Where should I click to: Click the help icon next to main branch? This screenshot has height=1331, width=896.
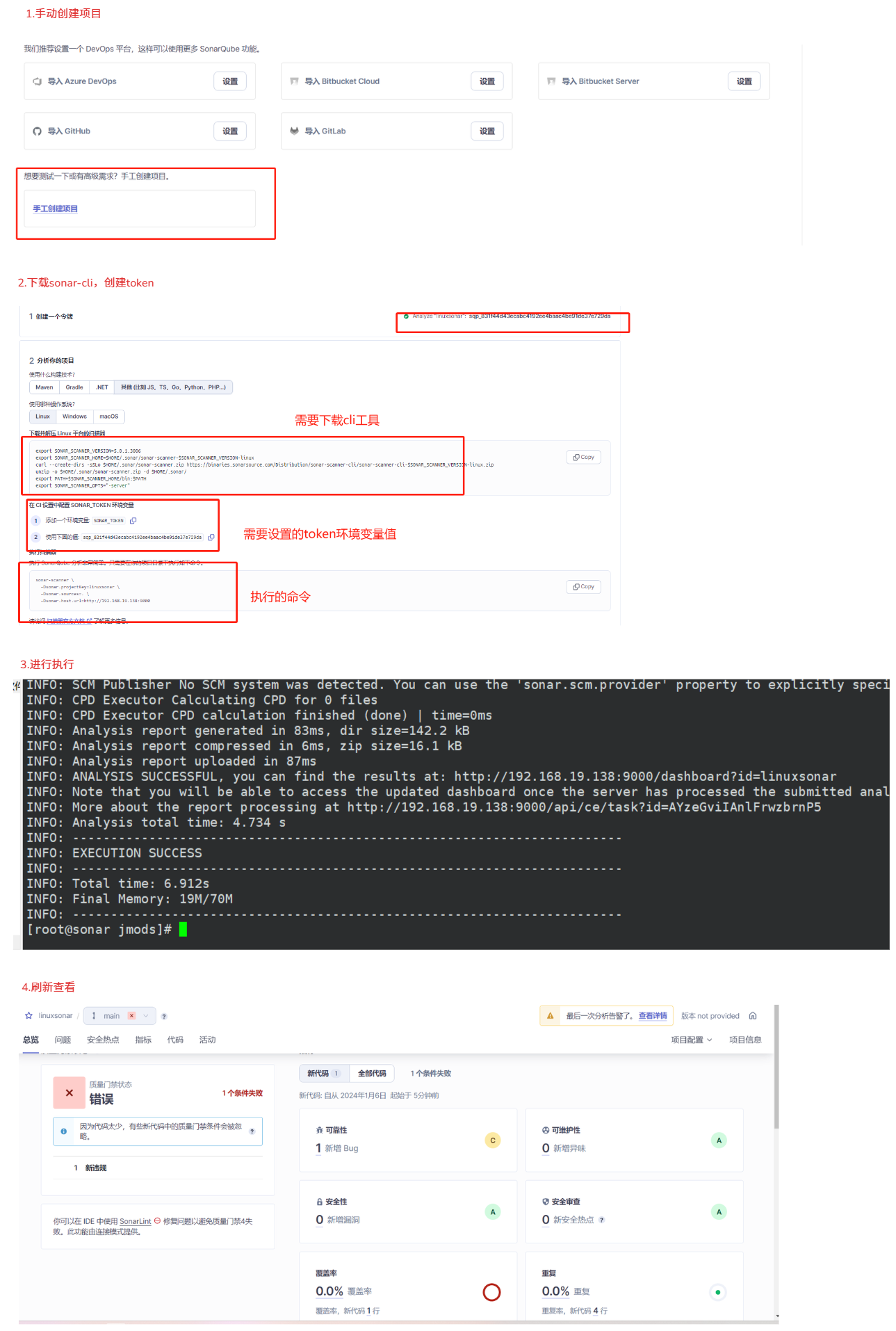point(164,1016)
